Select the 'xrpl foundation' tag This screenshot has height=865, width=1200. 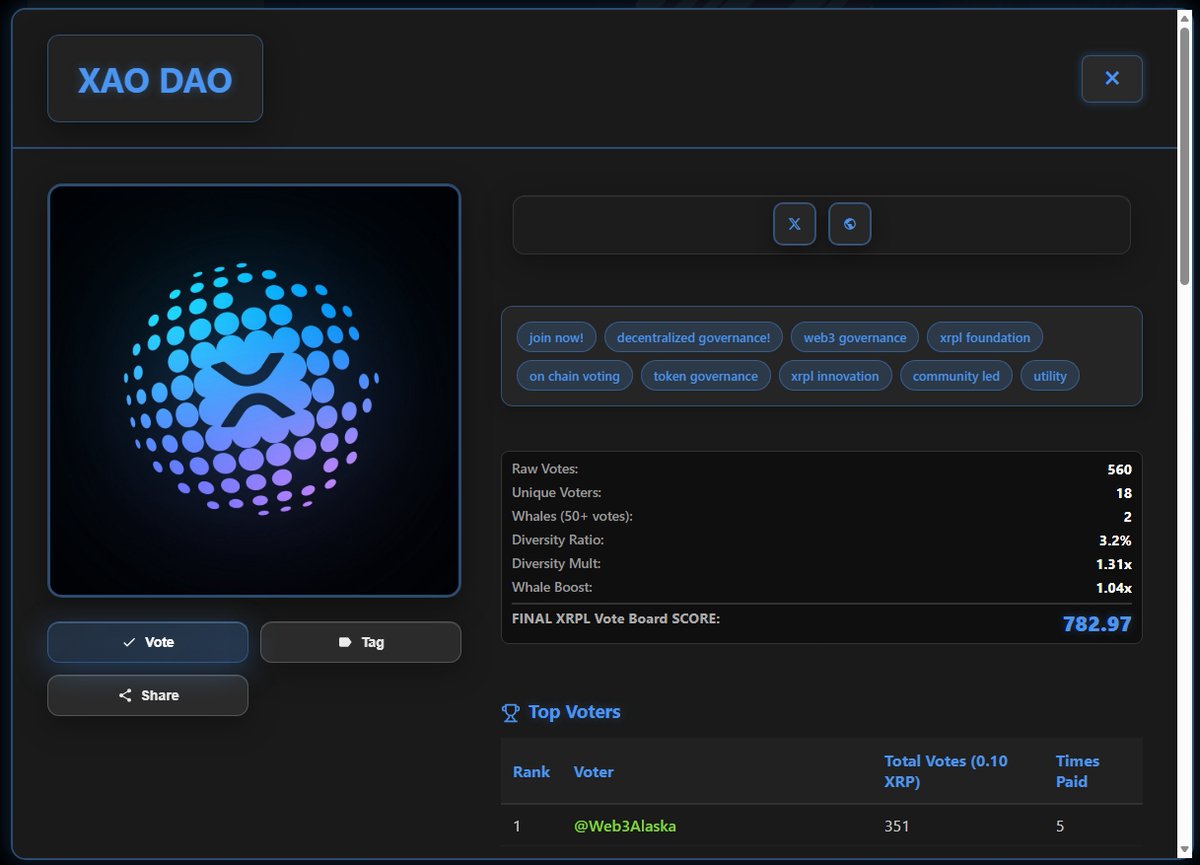click(x=985, y=337)
